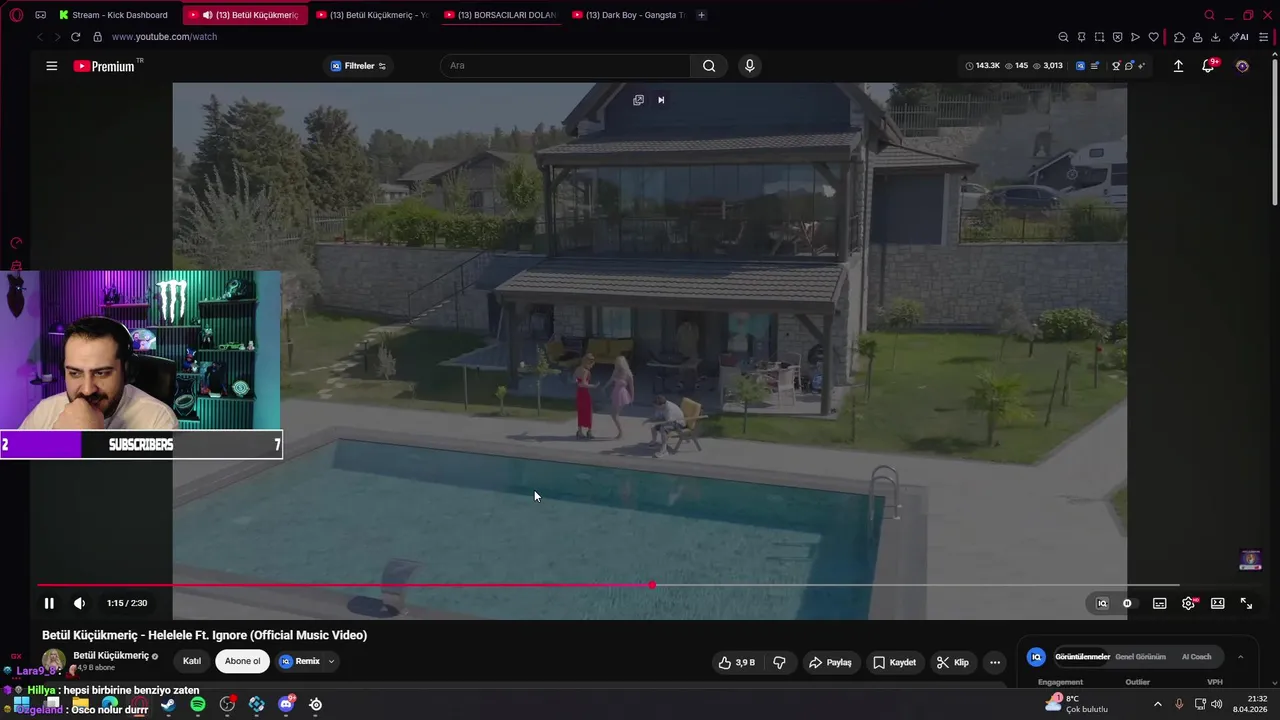Screen dimensions: 1280x720
Task: Subscribe with Abone ol button
Action: coord(242,661)
